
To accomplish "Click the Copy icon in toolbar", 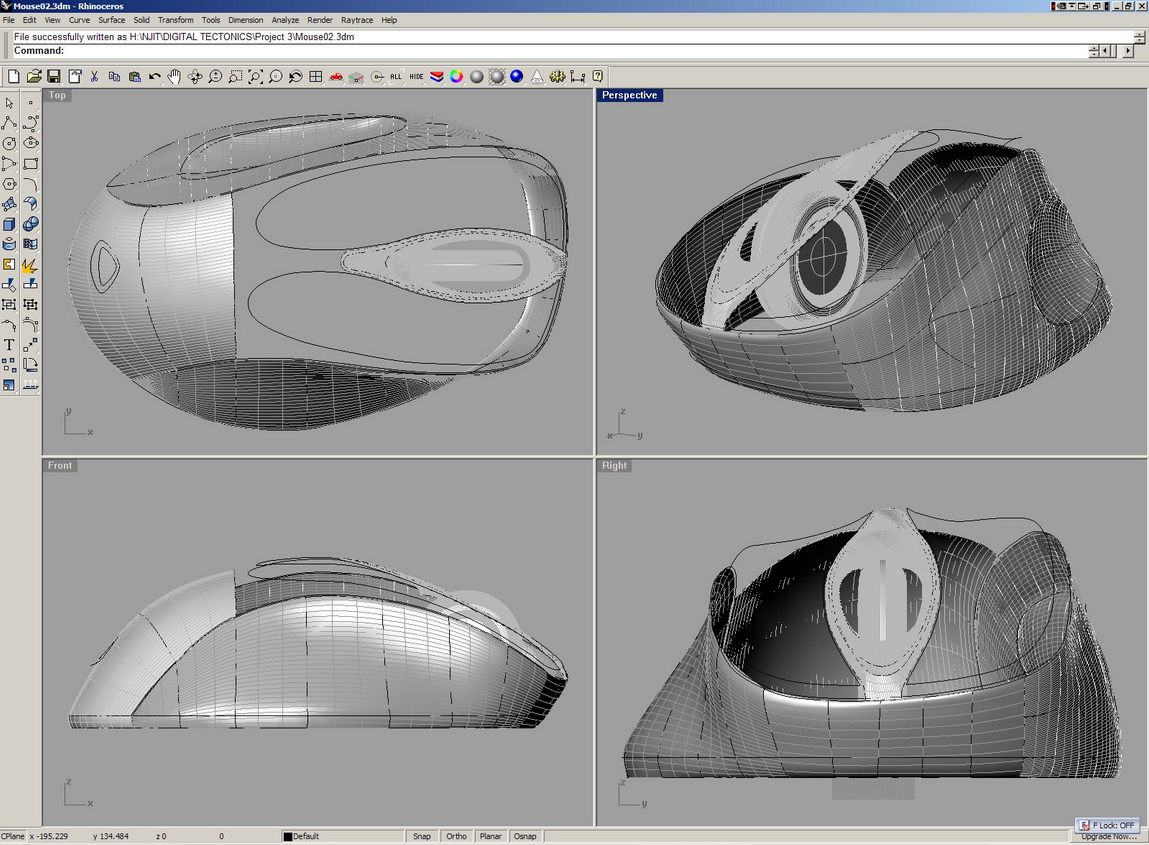I will 114,76.
